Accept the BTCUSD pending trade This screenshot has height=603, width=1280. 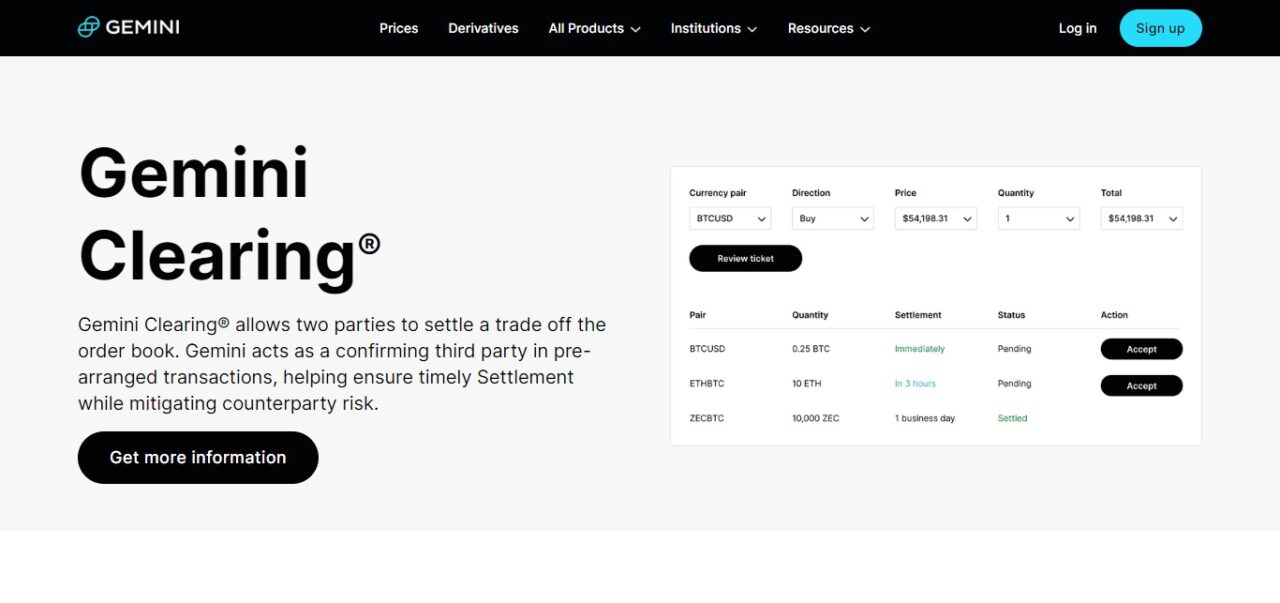click(1142, 349)
